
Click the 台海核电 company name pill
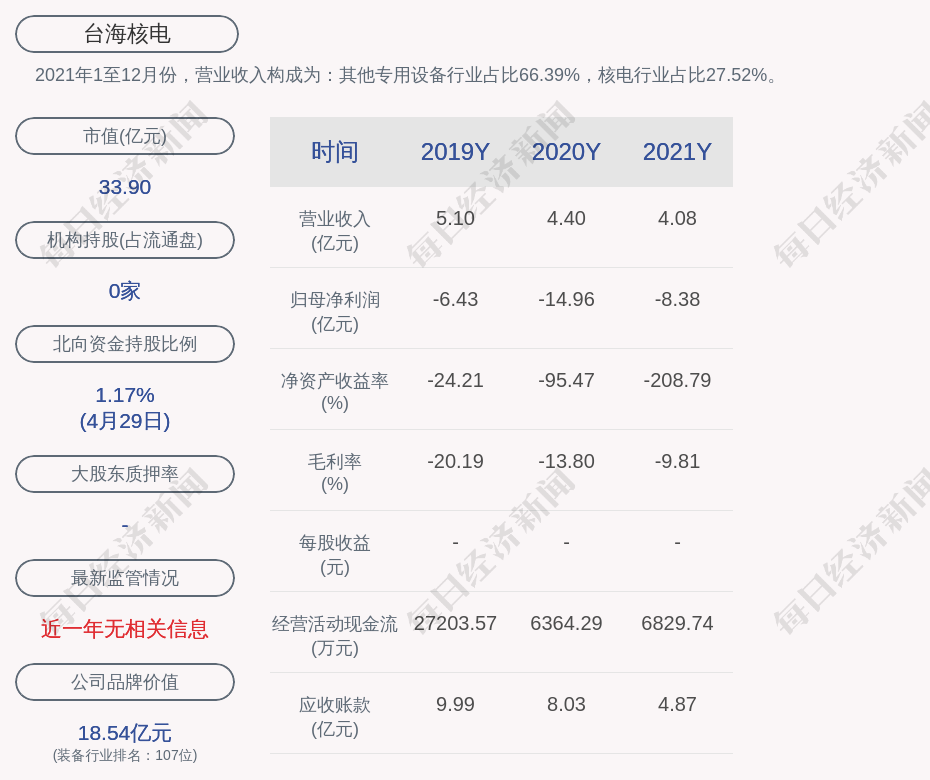click(x=127, y=34)
